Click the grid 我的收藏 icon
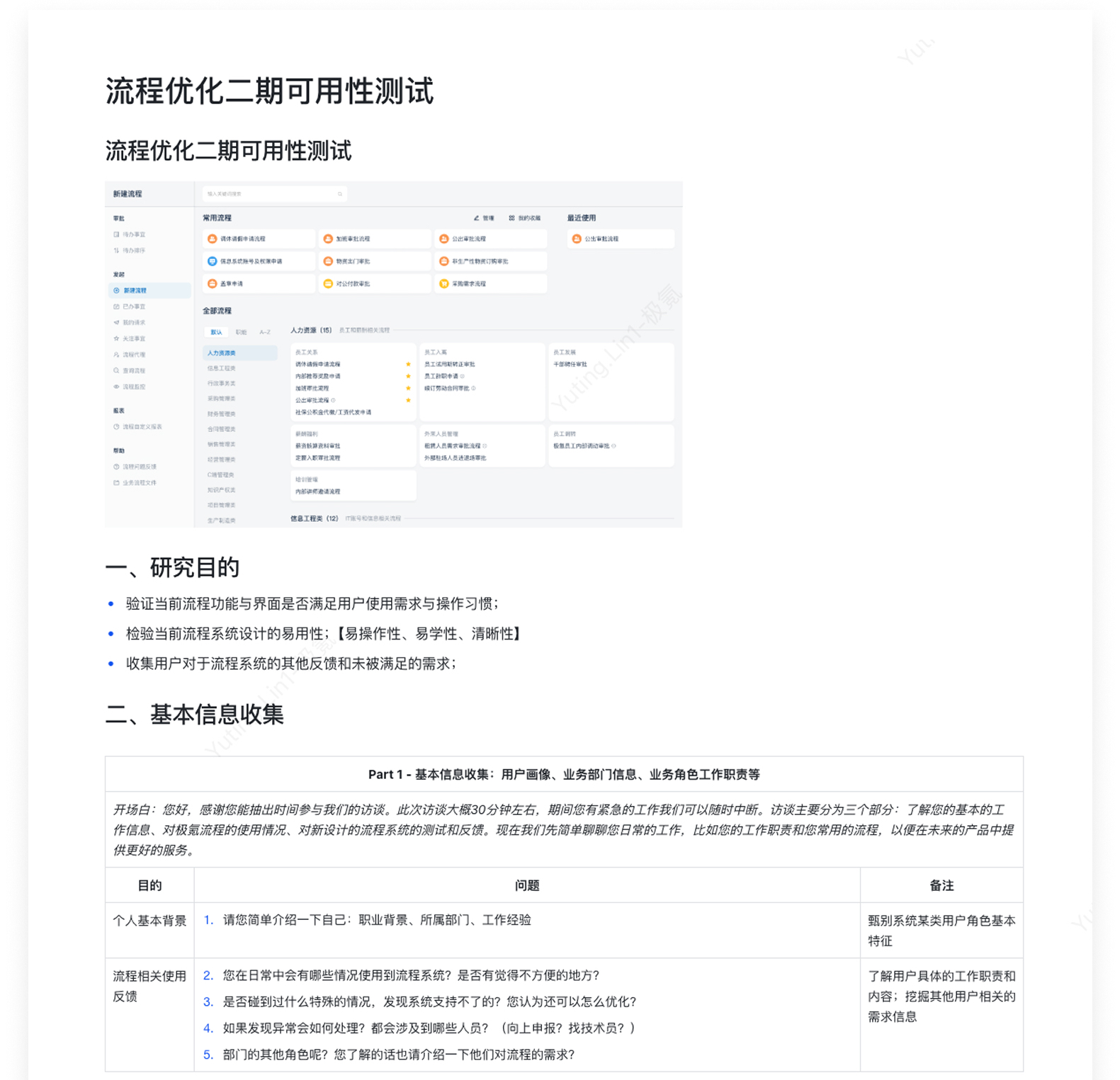 (x=511, y=218)
